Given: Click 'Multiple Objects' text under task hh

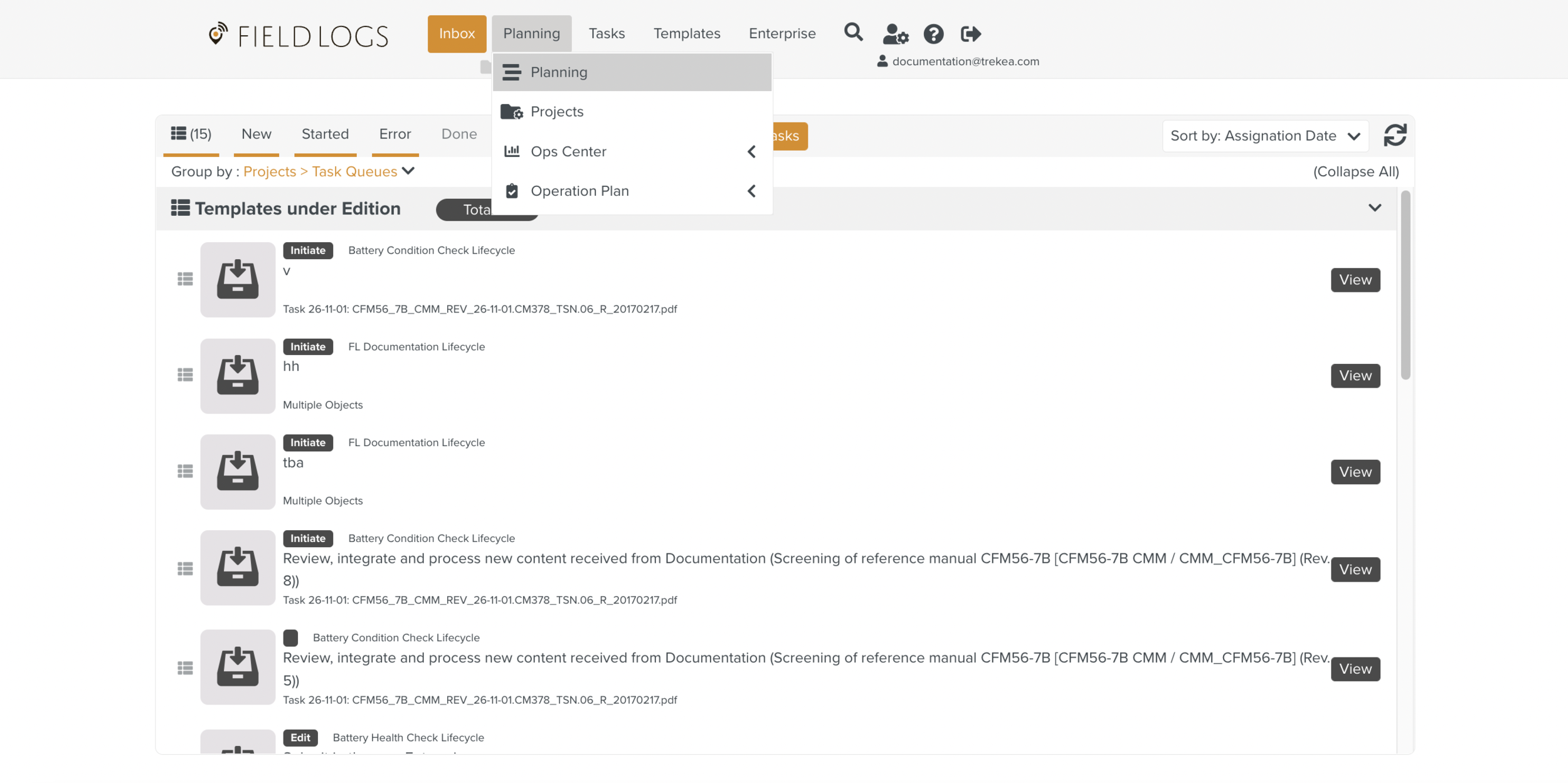Looking at the screenshot, I should (x=323, y=405).
